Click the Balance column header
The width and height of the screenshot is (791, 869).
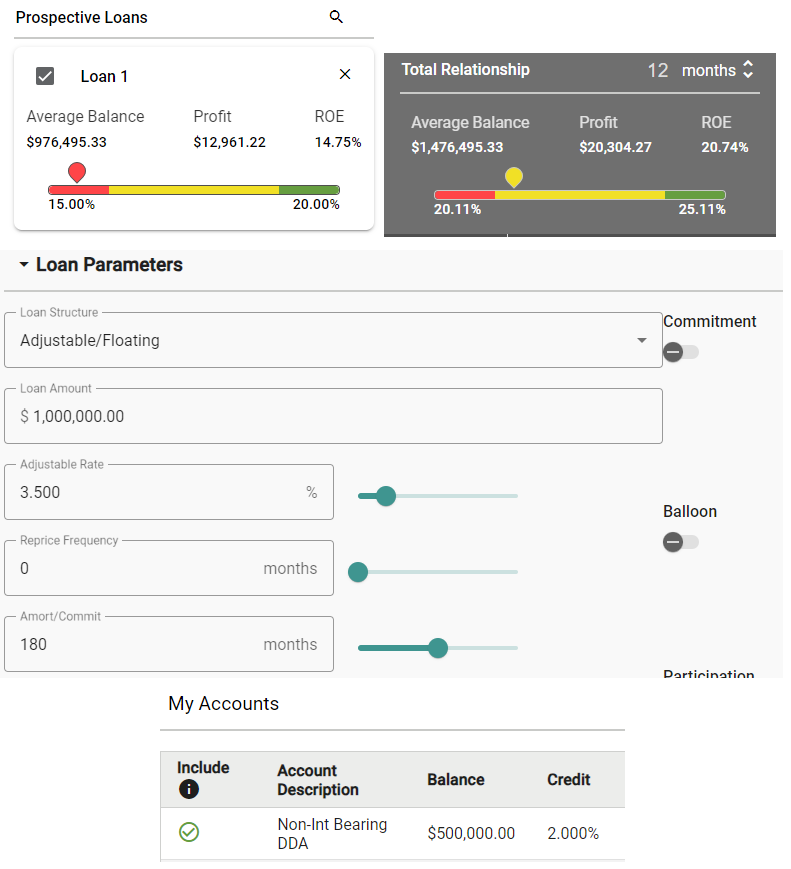(x=455, y=780)
